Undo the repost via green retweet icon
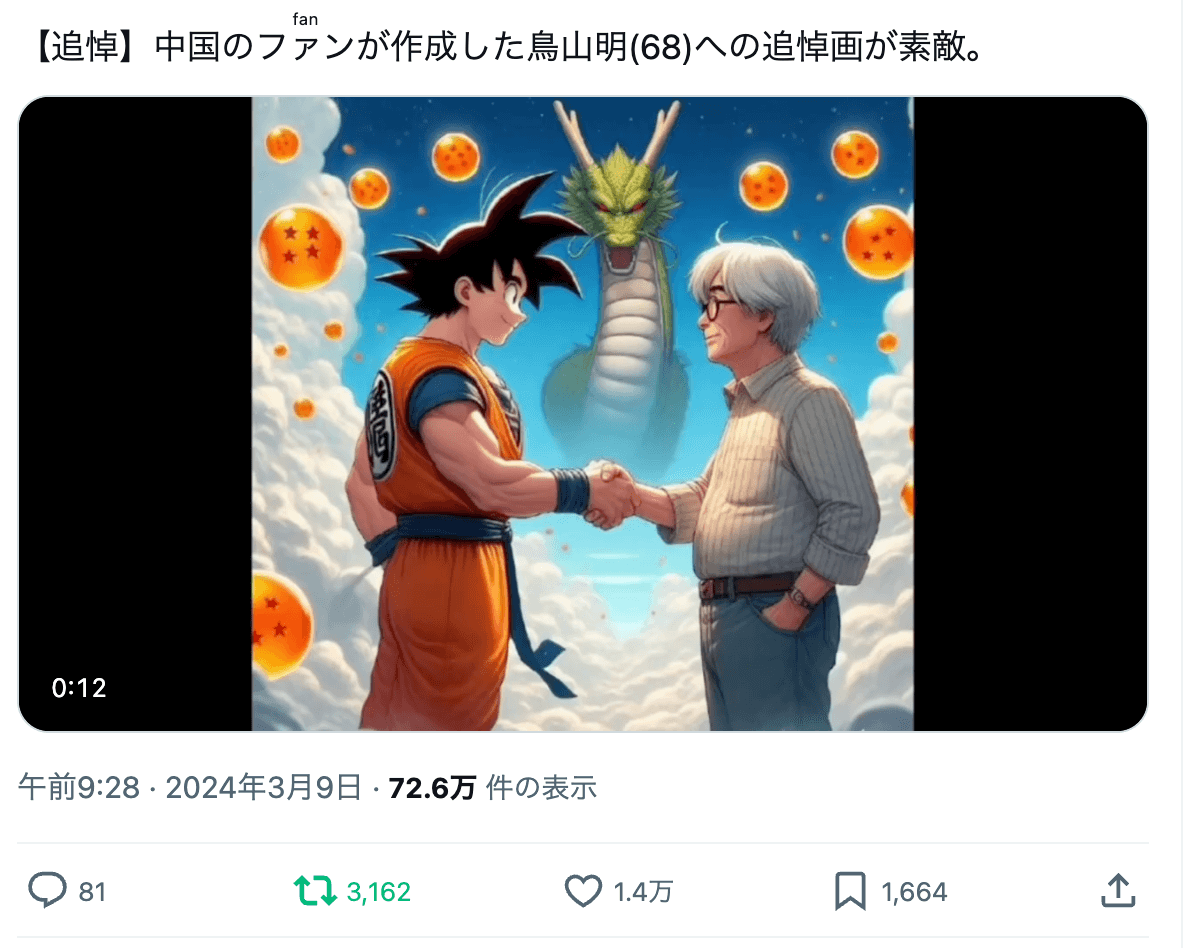 [x=315, y=891]
